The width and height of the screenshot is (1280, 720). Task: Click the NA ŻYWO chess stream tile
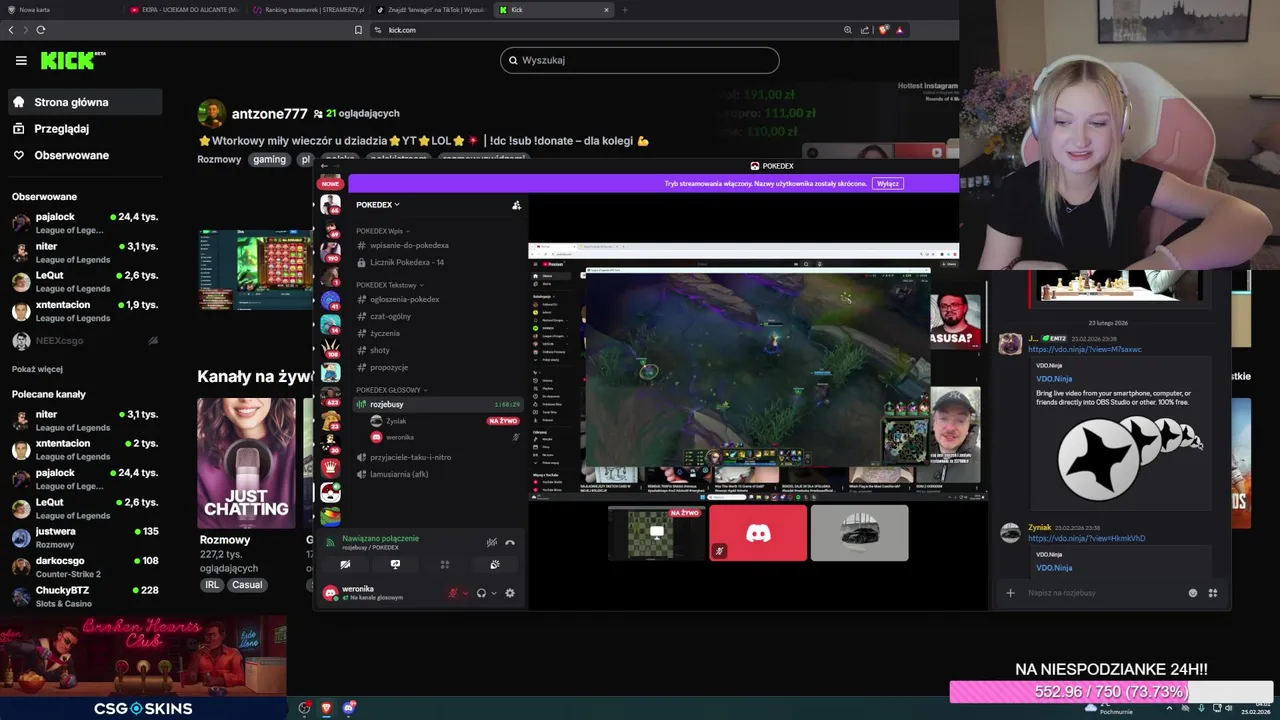click(x=657, y=533)
